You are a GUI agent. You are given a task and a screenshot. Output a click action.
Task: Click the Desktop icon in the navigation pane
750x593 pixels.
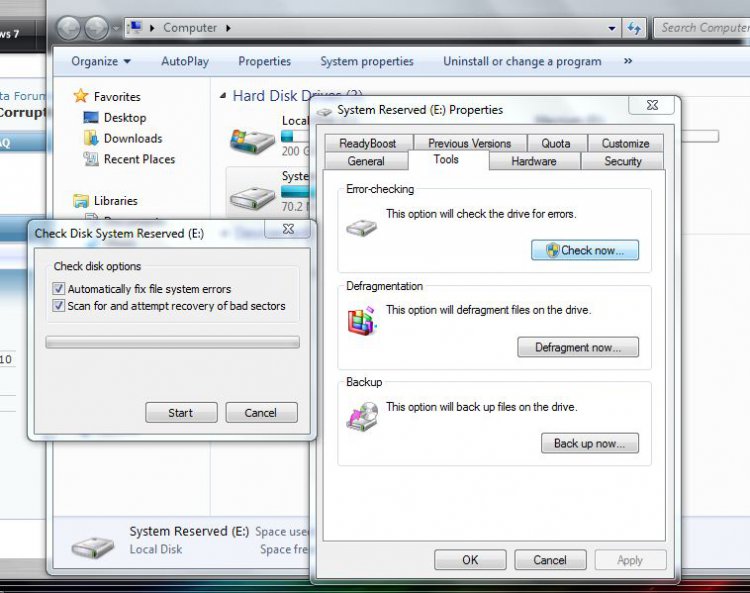(90, 118)
